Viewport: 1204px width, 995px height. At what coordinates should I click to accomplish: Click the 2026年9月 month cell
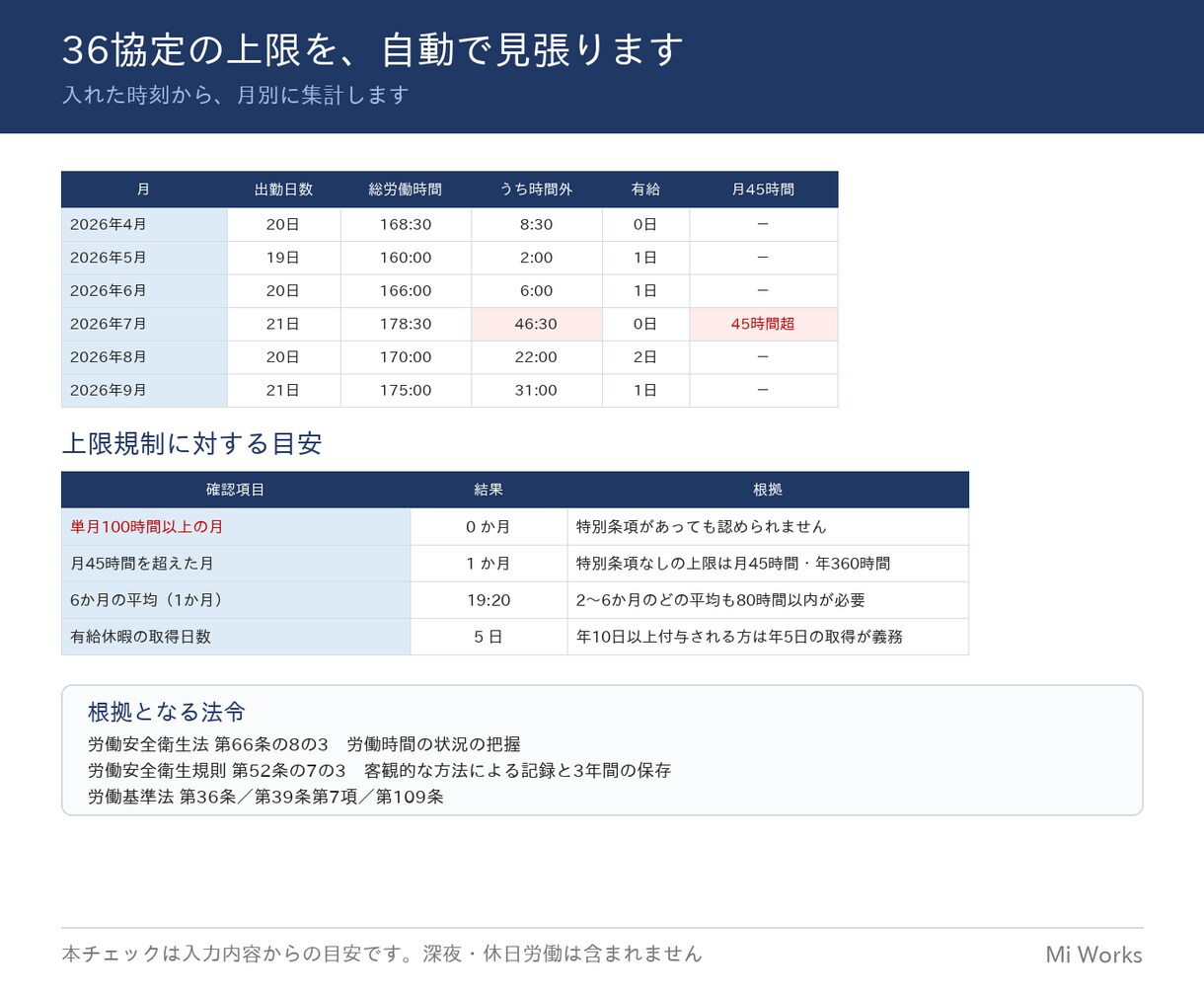(x=144, y=390)
